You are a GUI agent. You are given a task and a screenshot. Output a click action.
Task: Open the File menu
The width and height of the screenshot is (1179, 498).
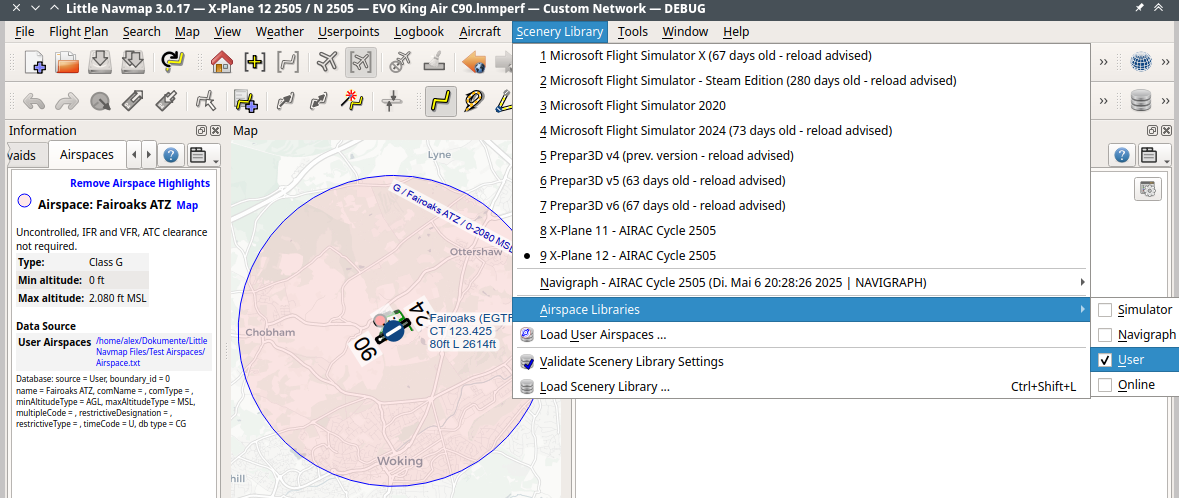point(24,32)
